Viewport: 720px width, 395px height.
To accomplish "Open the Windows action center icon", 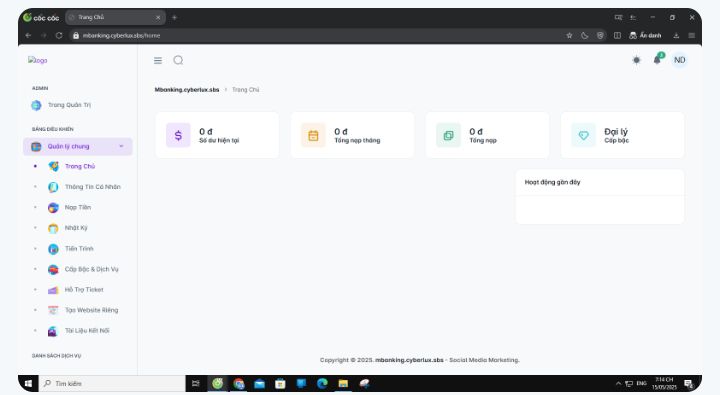I will click(x=688, y=384).
